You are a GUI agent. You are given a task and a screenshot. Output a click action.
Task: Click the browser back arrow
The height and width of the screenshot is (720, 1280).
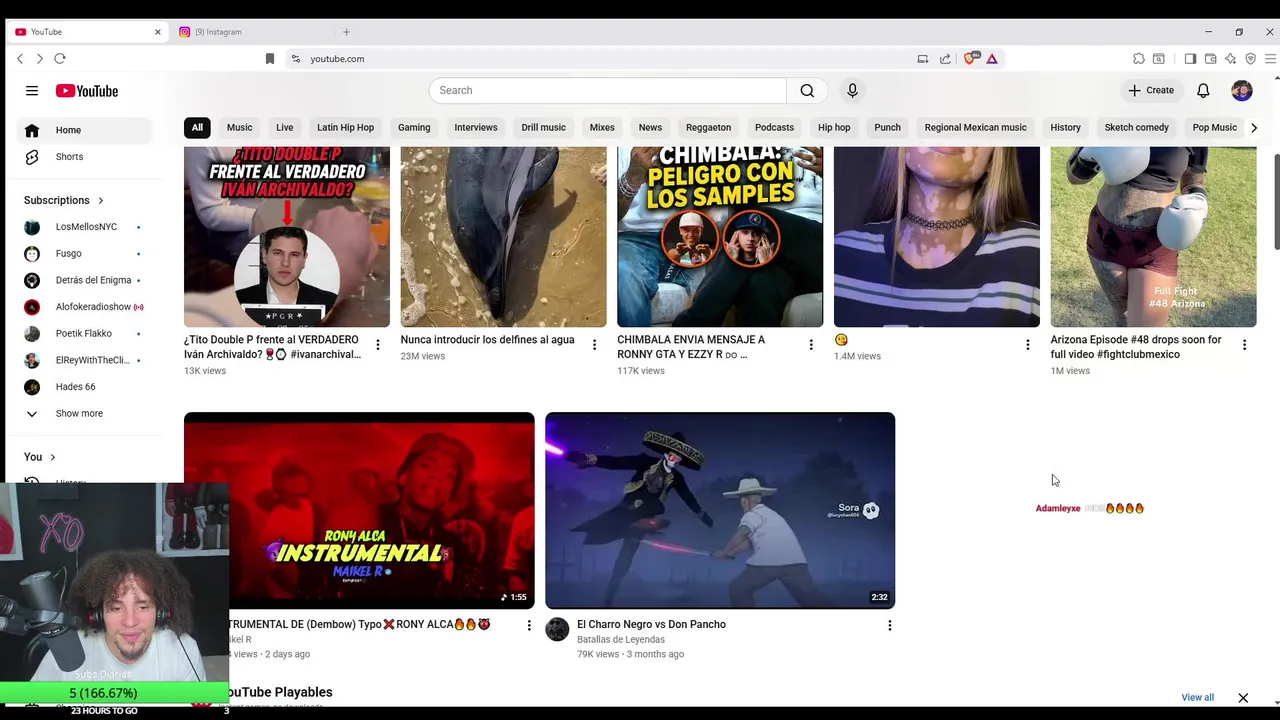pyautogui.click(x=20, y=59)
